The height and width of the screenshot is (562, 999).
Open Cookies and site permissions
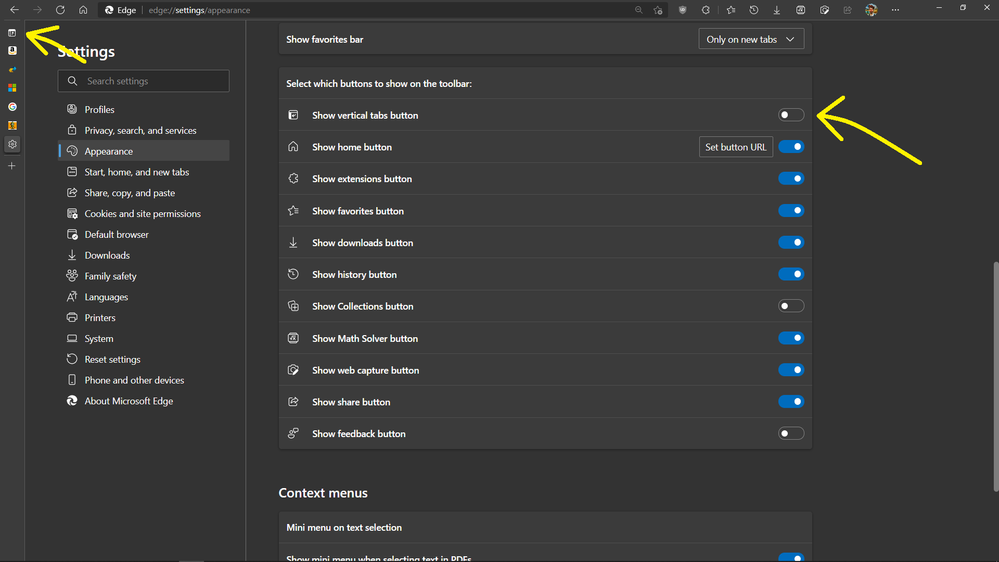143,214
